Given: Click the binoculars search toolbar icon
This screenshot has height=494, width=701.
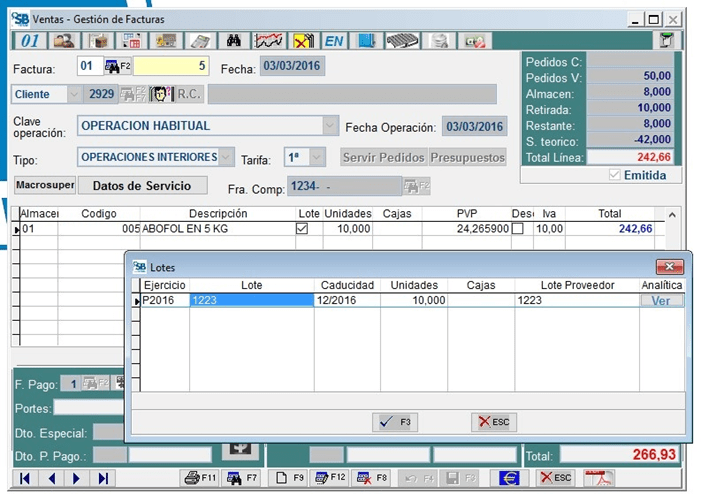Looking at the screenshot, I should pos(233,41).
